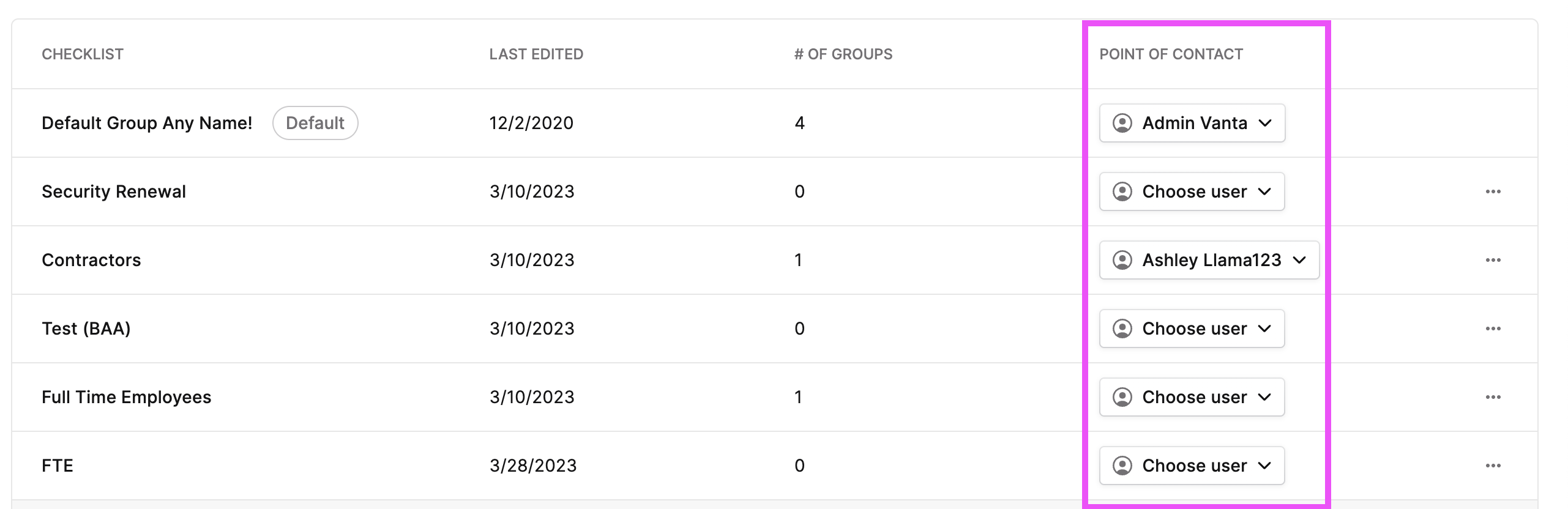Choose user for Test (BAA) checklist
This screenshot has height=509, width=1568.
coord(1192,329)
